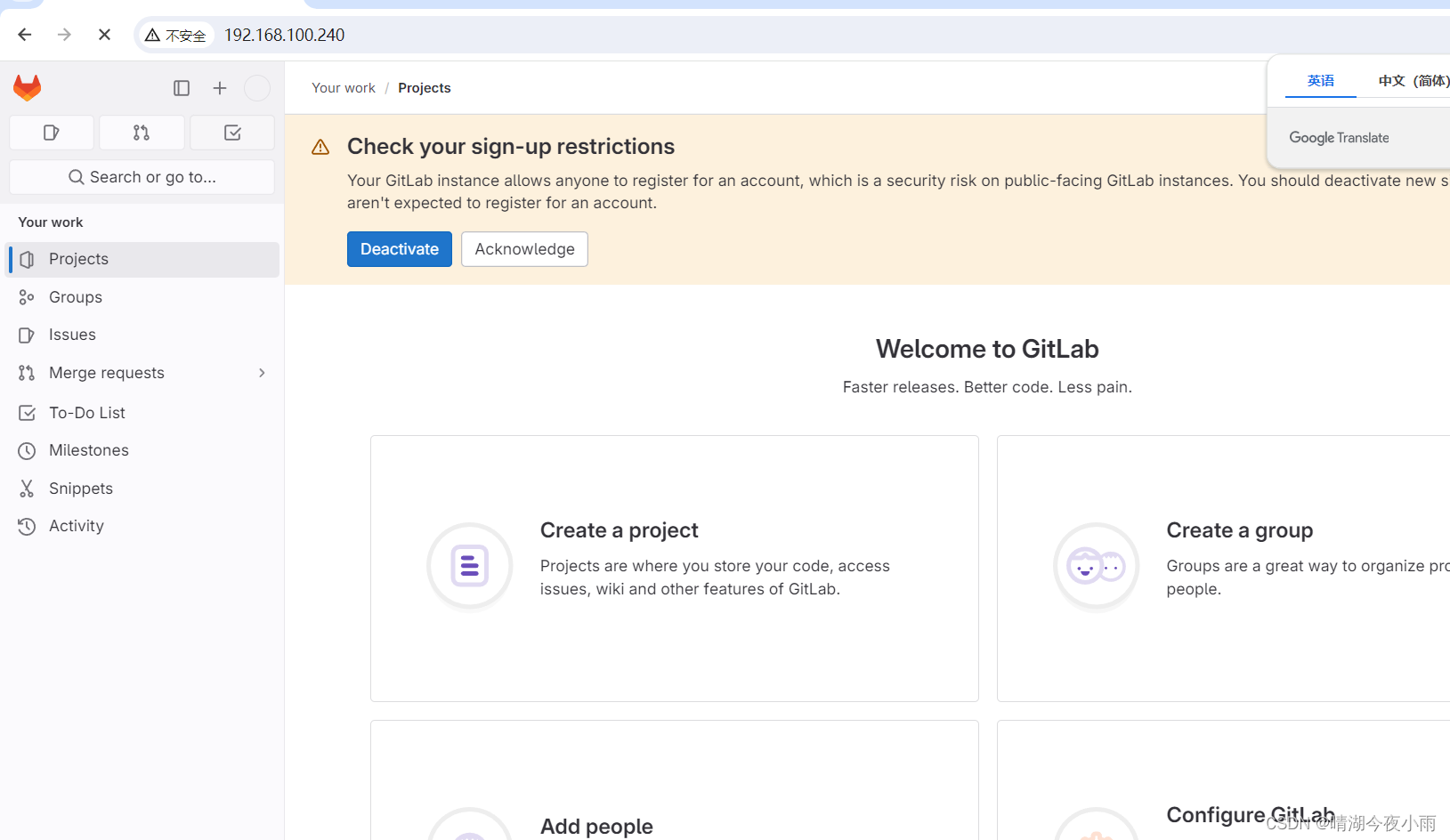
Task: Open the Create a project card
Action: tap(675, 569)
